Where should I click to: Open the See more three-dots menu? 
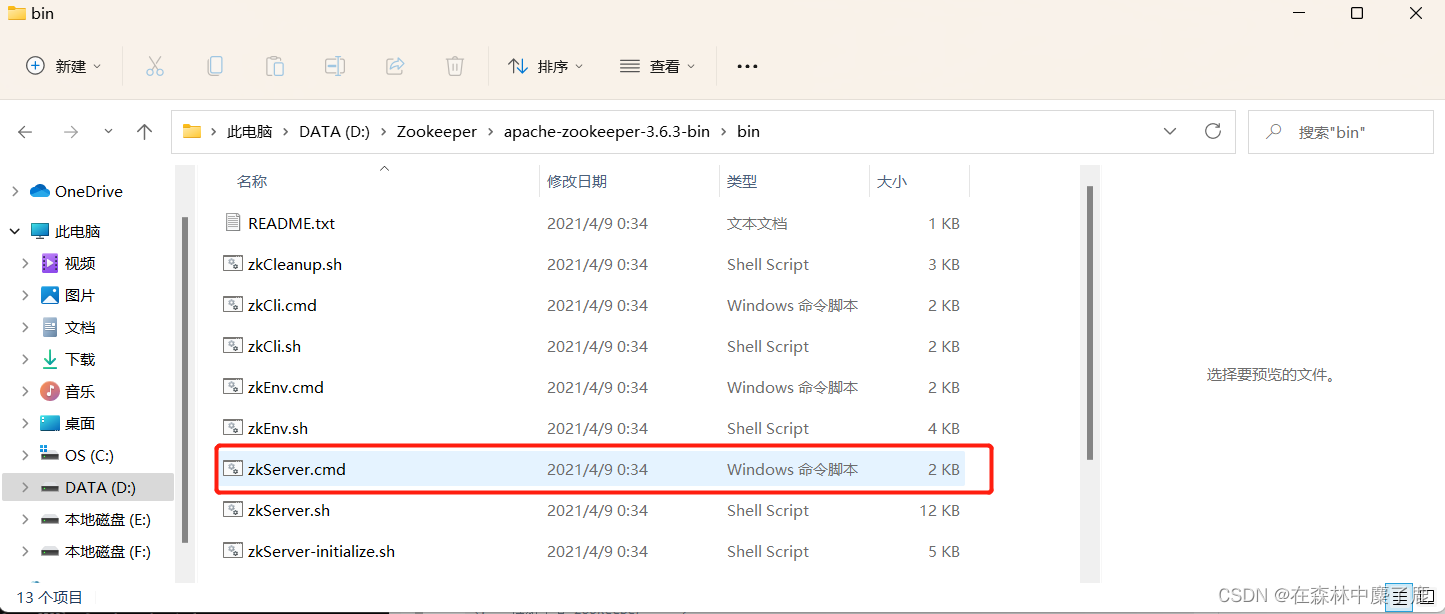click(x=747, y=66)
